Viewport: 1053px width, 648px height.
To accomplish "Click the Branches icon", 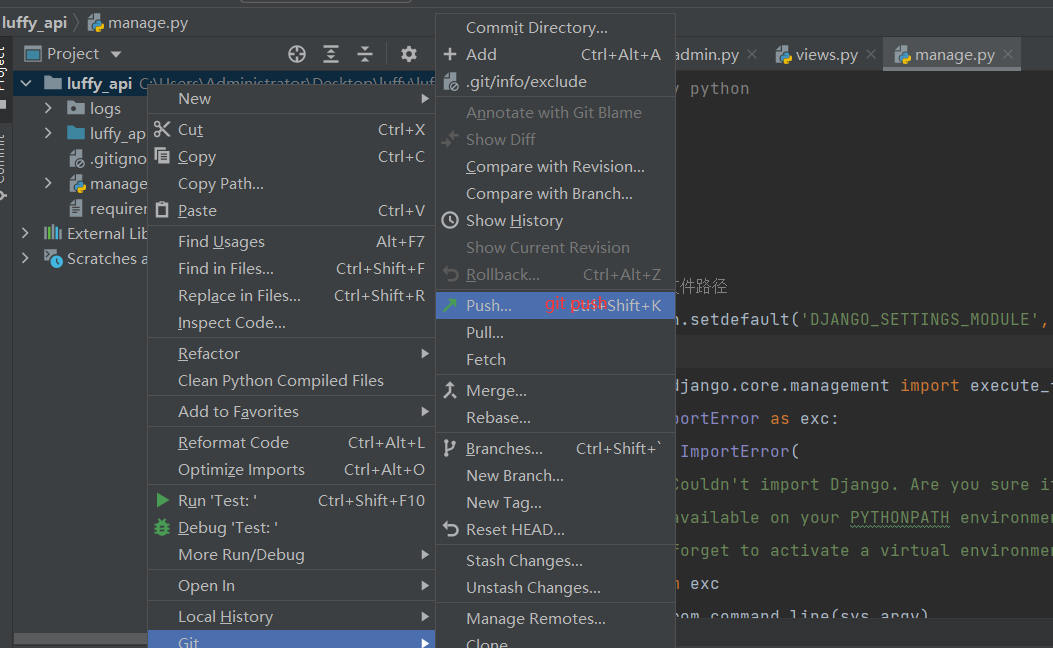I will (x=450, y=448).
